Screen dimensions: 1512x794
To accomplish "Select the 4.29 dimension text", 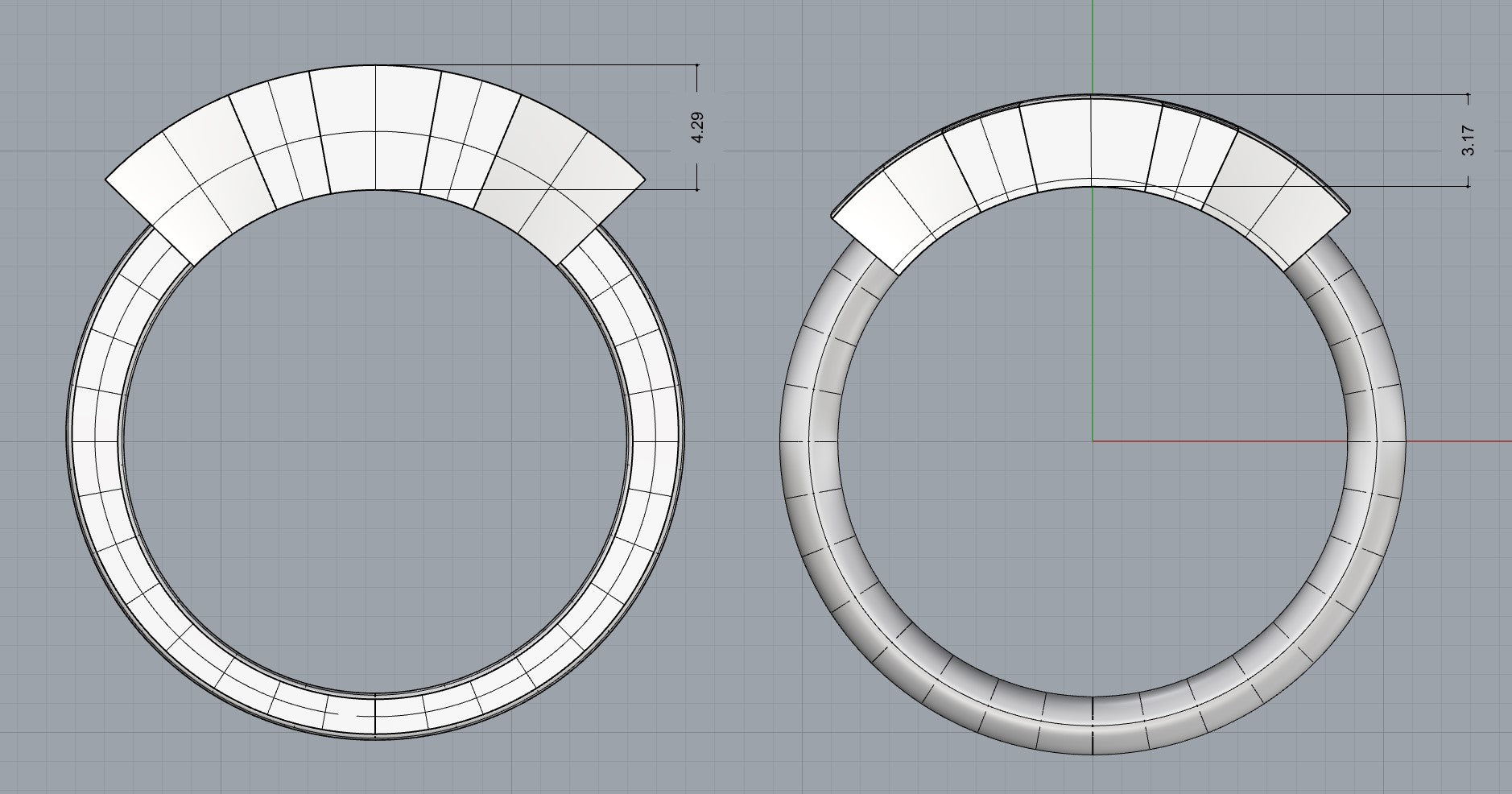I will [697, 127].
